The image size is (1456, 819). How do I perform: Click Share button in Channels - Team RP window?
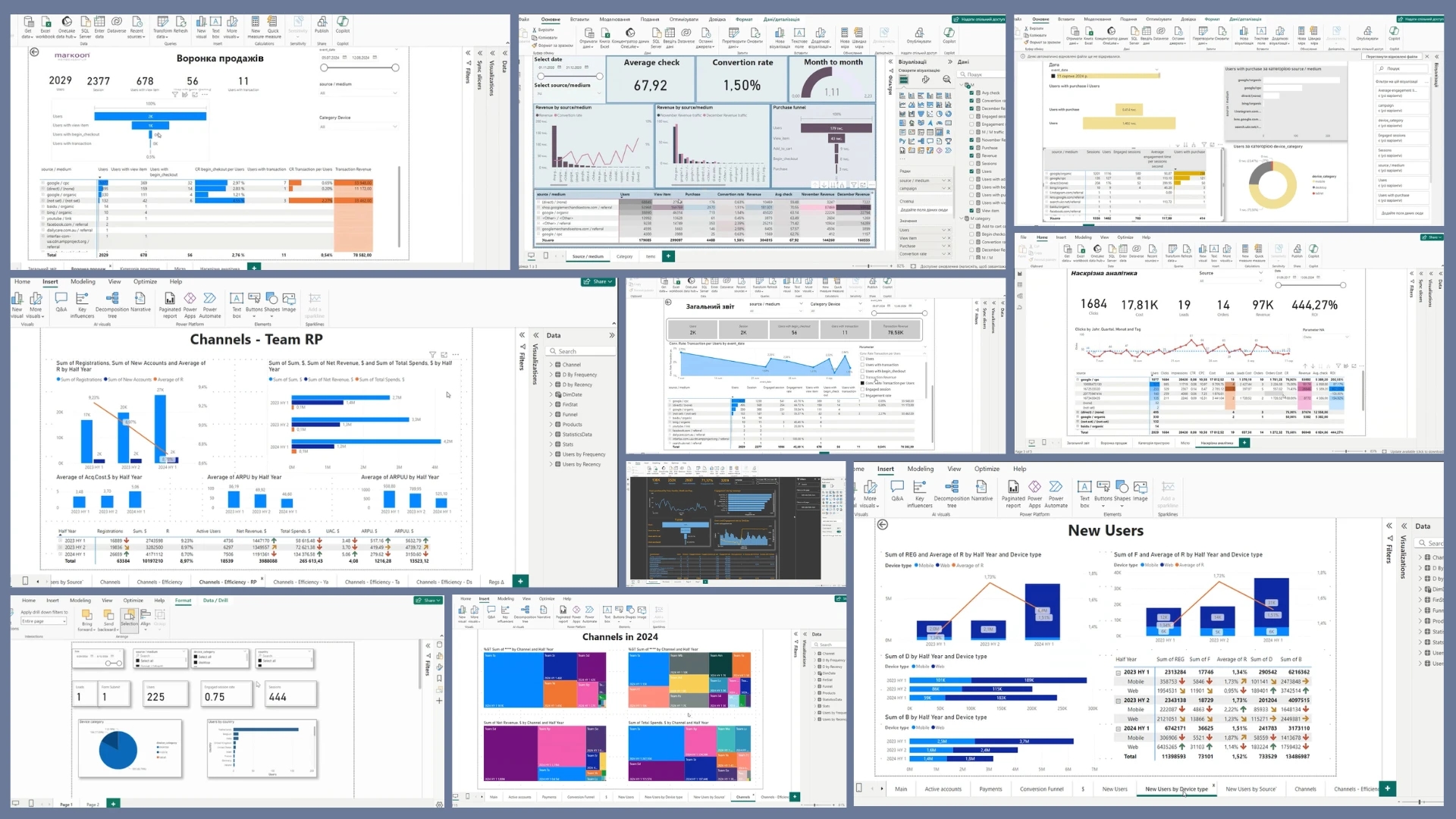coord(598,281)
